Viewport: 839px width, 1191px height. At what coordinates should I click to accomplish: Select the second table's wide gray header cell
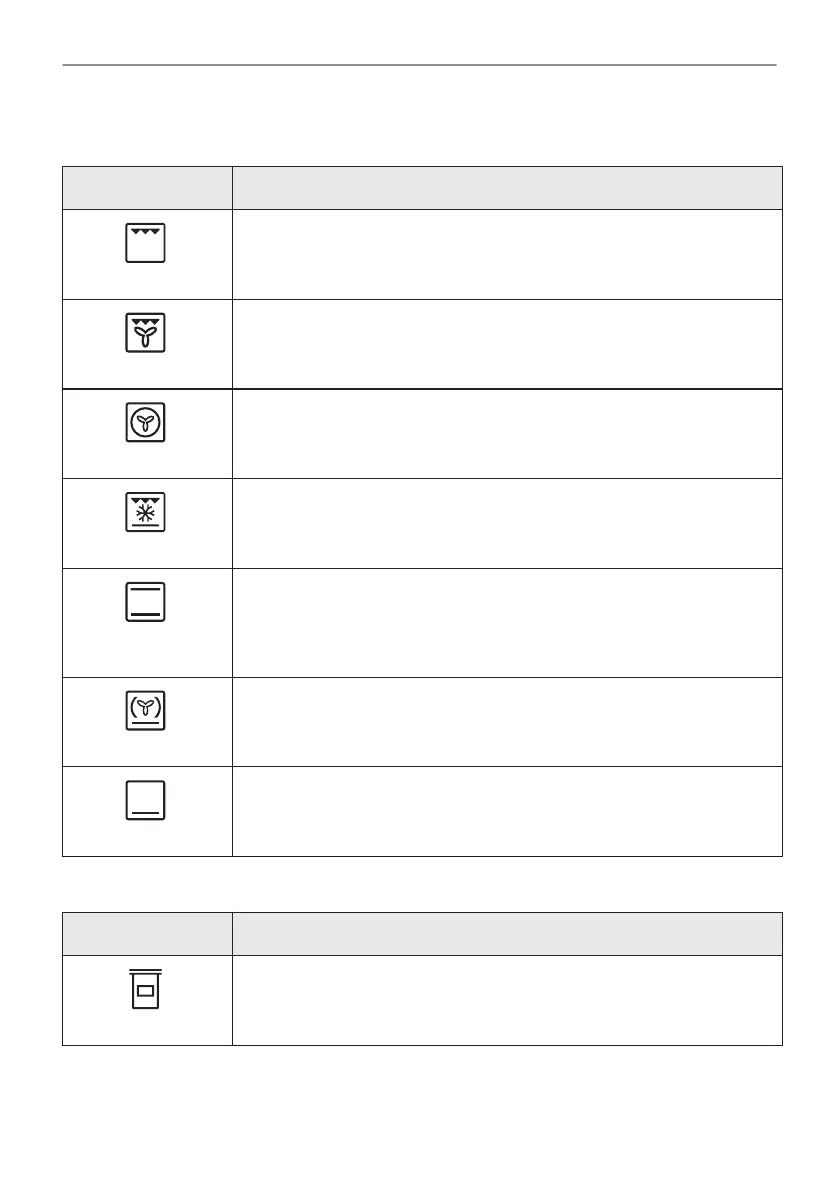[x=507, y=934]
